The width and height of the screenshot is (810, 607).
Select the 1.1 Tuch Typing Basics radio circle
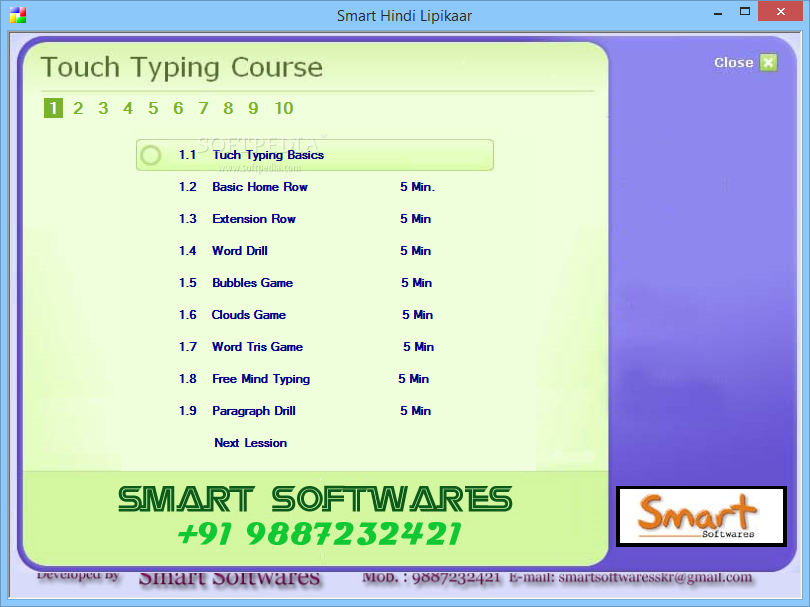click(x=151, y=155)
